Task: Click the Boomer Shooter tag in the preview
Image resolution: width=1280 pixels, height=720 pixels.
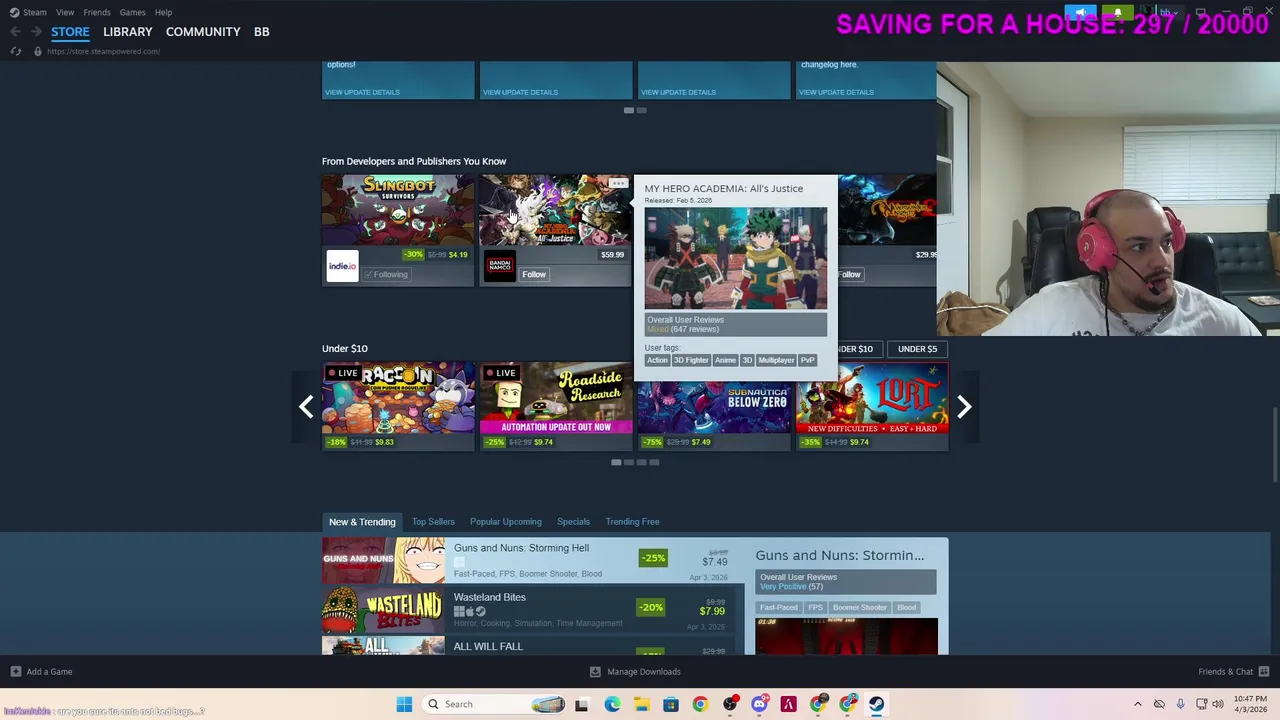Action: (x=860, y=607)
